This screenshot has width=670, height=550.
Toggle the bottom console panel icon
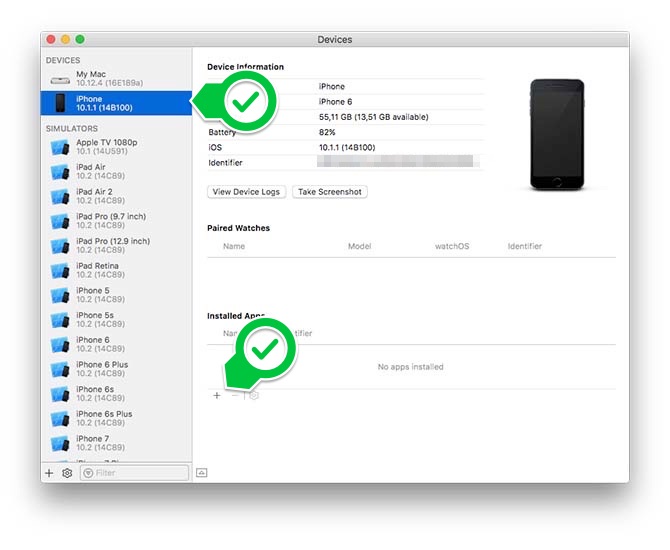tap(202, 473)
